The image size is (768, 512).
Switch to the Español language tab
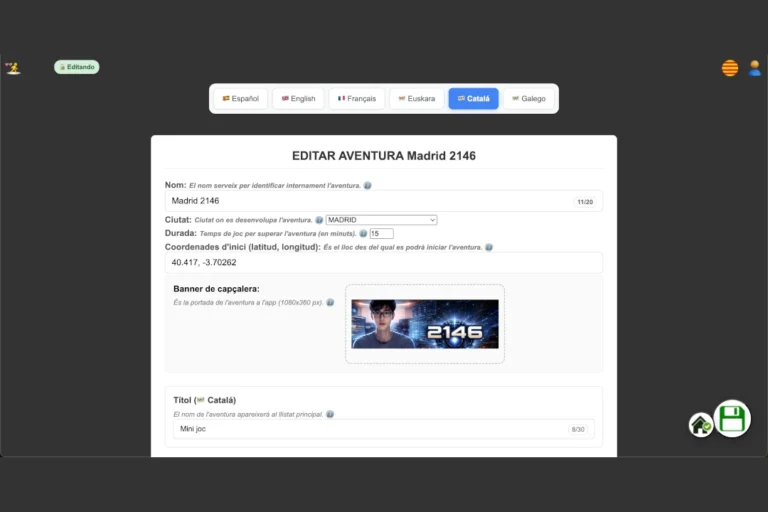pos(240,98)
